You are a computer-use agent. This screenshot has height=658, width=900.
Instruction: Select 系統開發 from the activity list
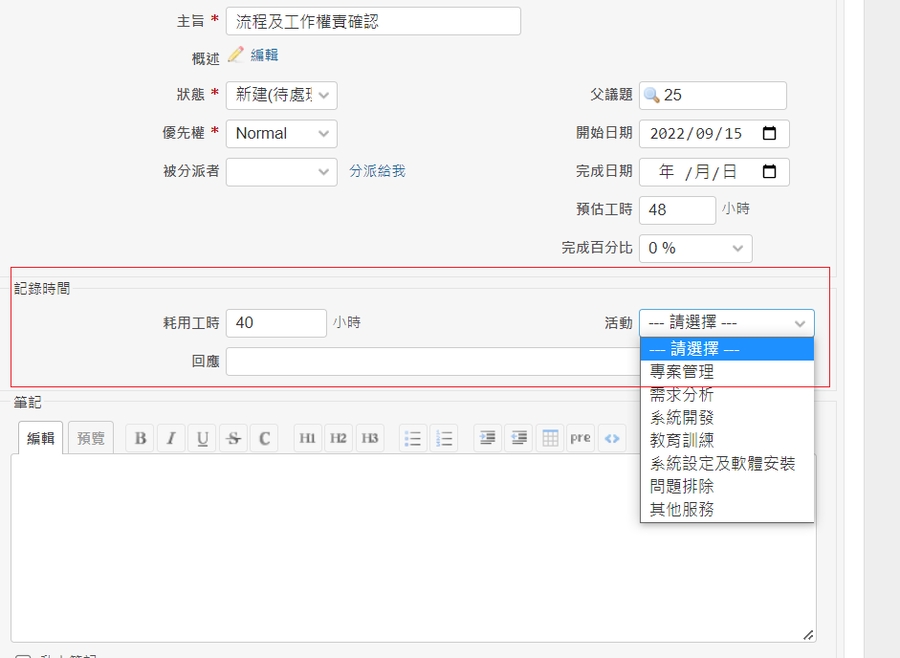point(682,417)
